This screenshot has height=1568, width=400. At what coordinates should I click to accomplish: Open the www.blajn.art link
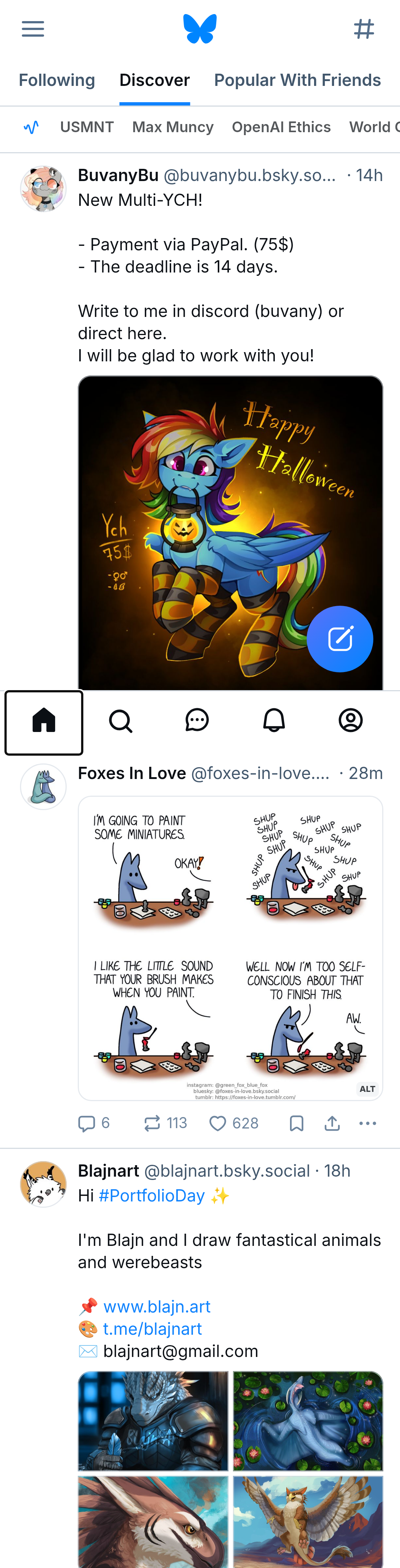(157, 1307)
